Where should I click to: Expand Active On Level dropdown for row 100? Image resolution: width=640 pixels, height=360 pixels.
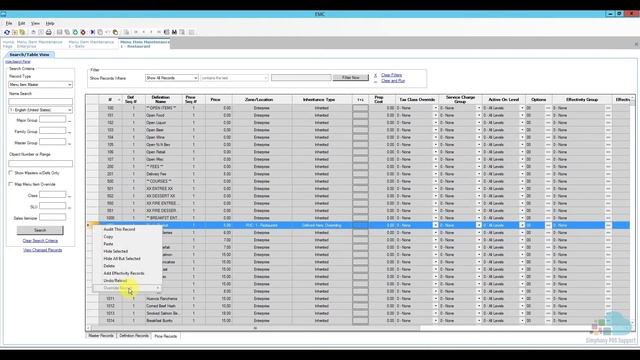coord(522,108)
